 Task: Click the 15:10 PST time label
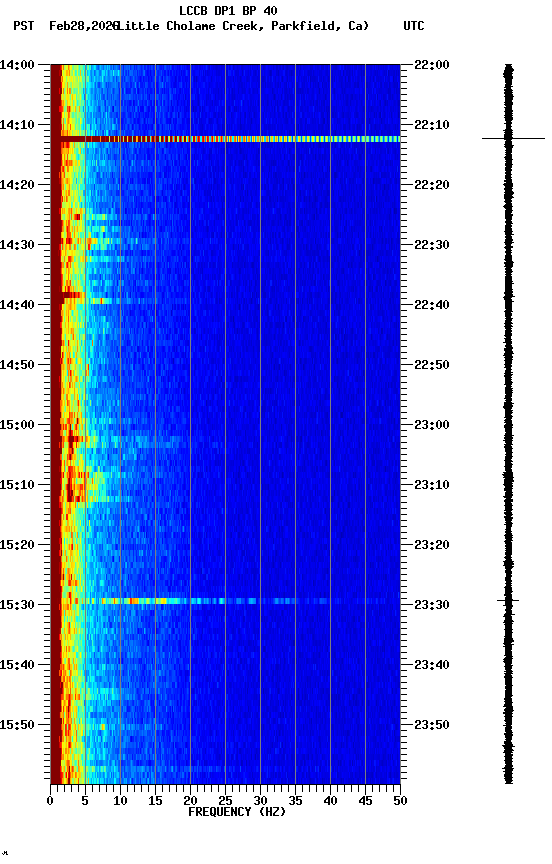click(x=17, y=485)
